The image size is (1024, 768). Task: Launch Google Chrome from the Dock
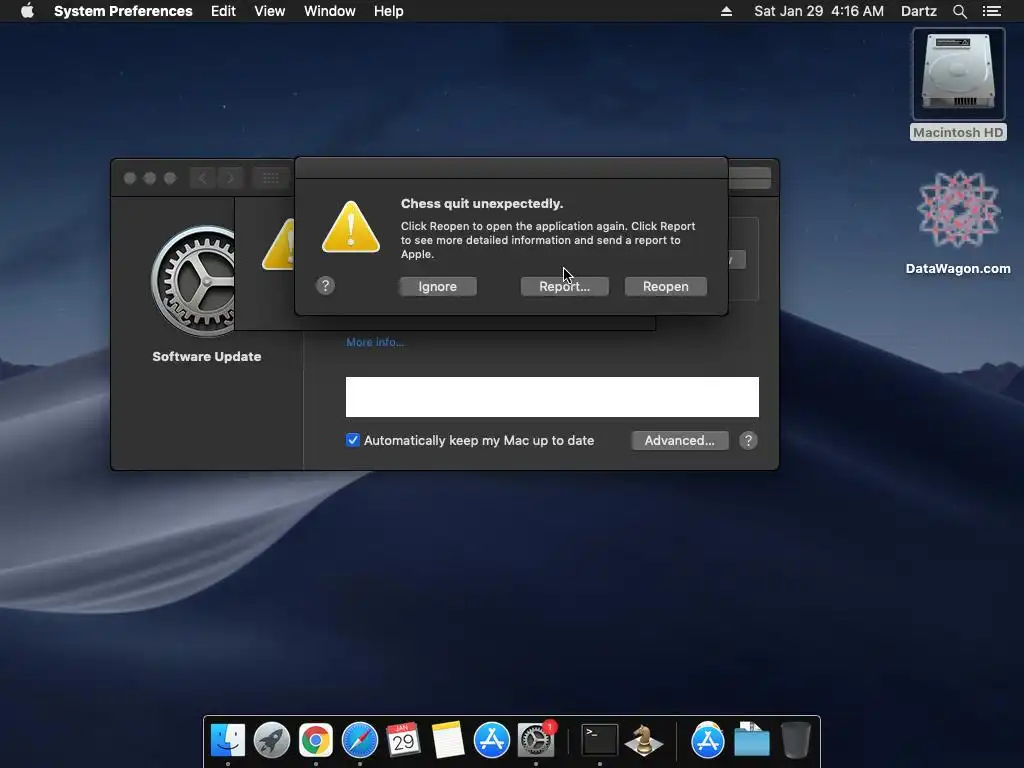(315, 741)
